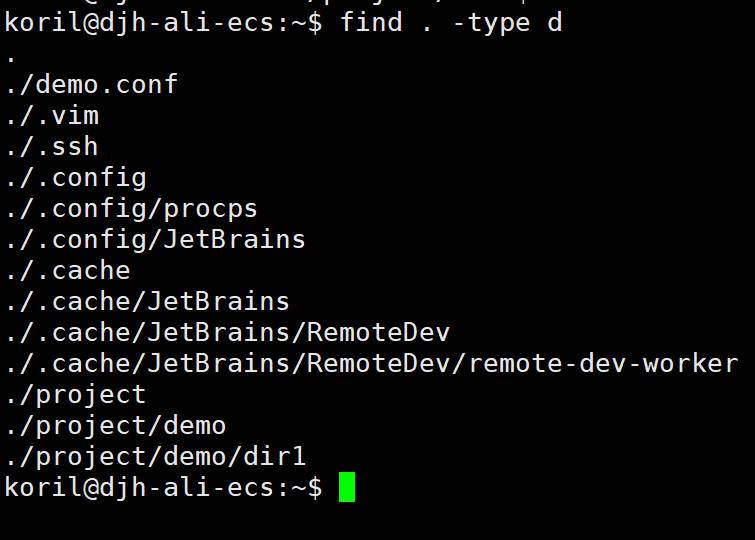Click the 'd' argument after '-type'
Viewport: 755px width, 540px height.
[x=554, y=22]
